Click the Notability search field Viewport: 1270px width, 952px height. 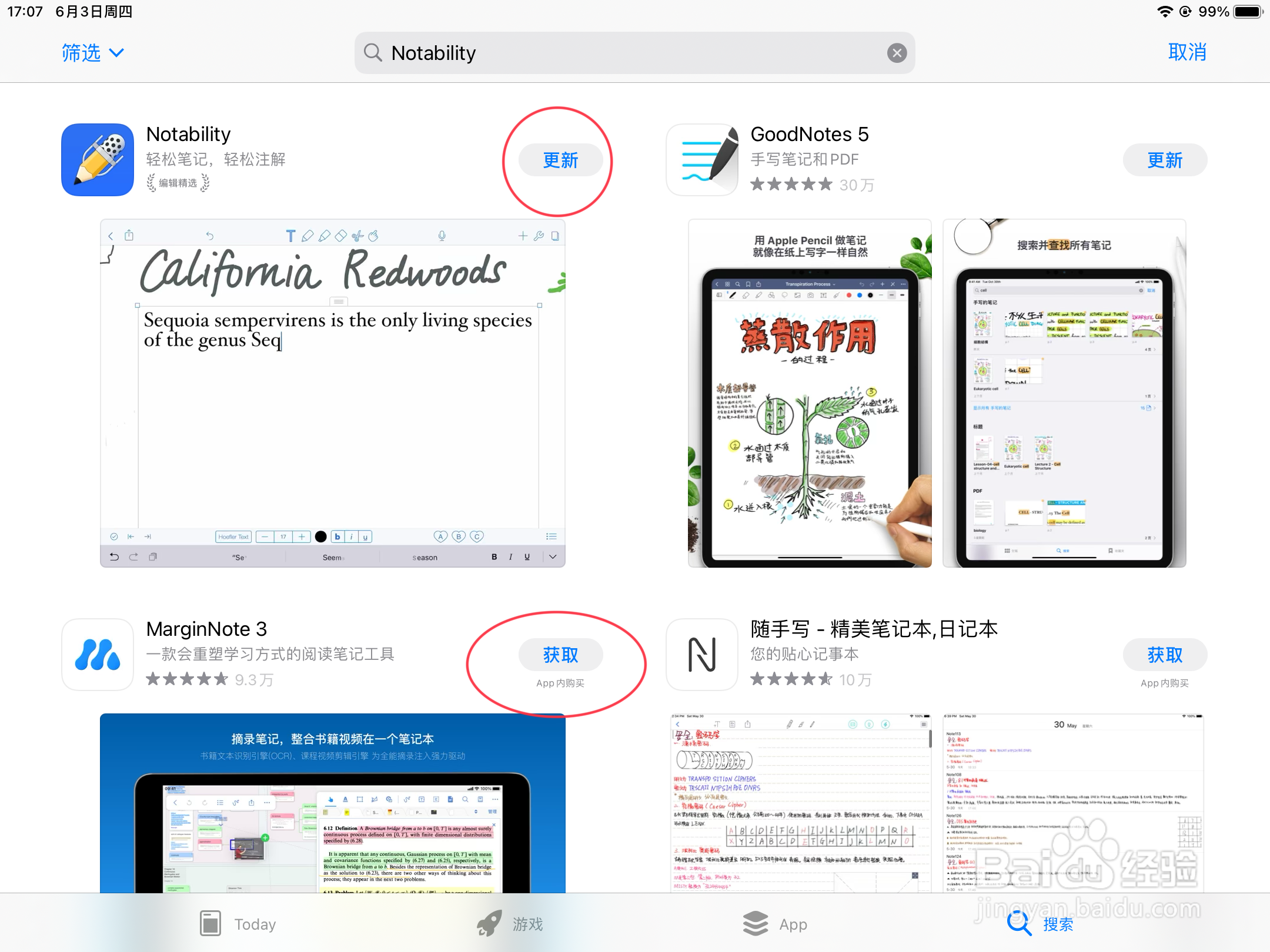pos(634,53)
